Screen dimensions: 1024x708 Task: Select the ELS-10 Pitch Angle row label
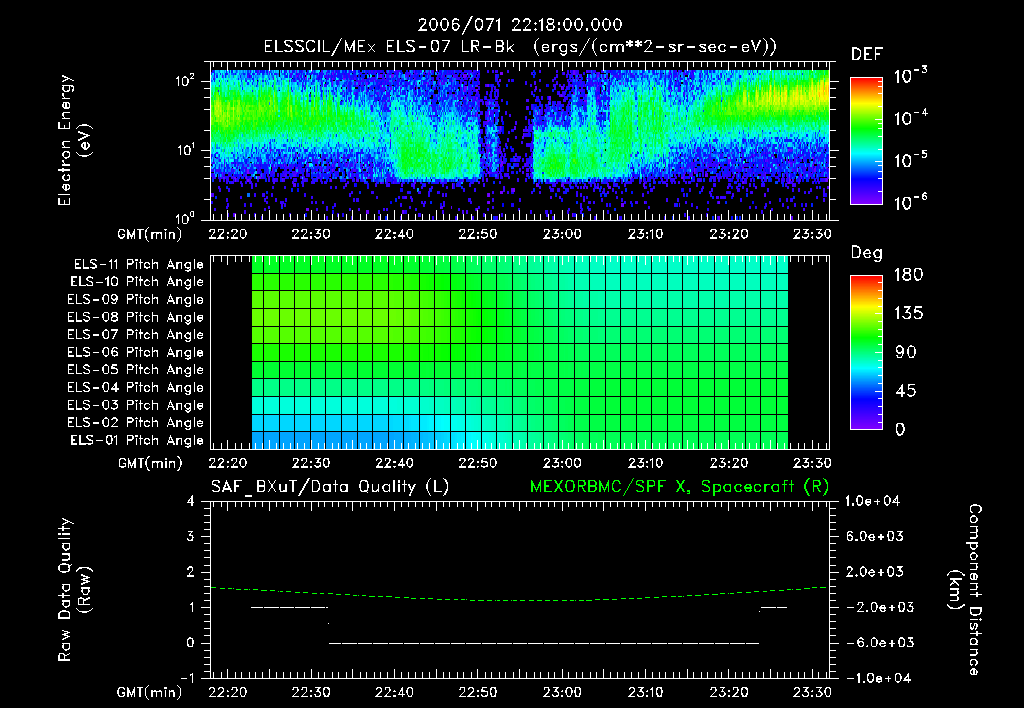(x=137, y=282)
